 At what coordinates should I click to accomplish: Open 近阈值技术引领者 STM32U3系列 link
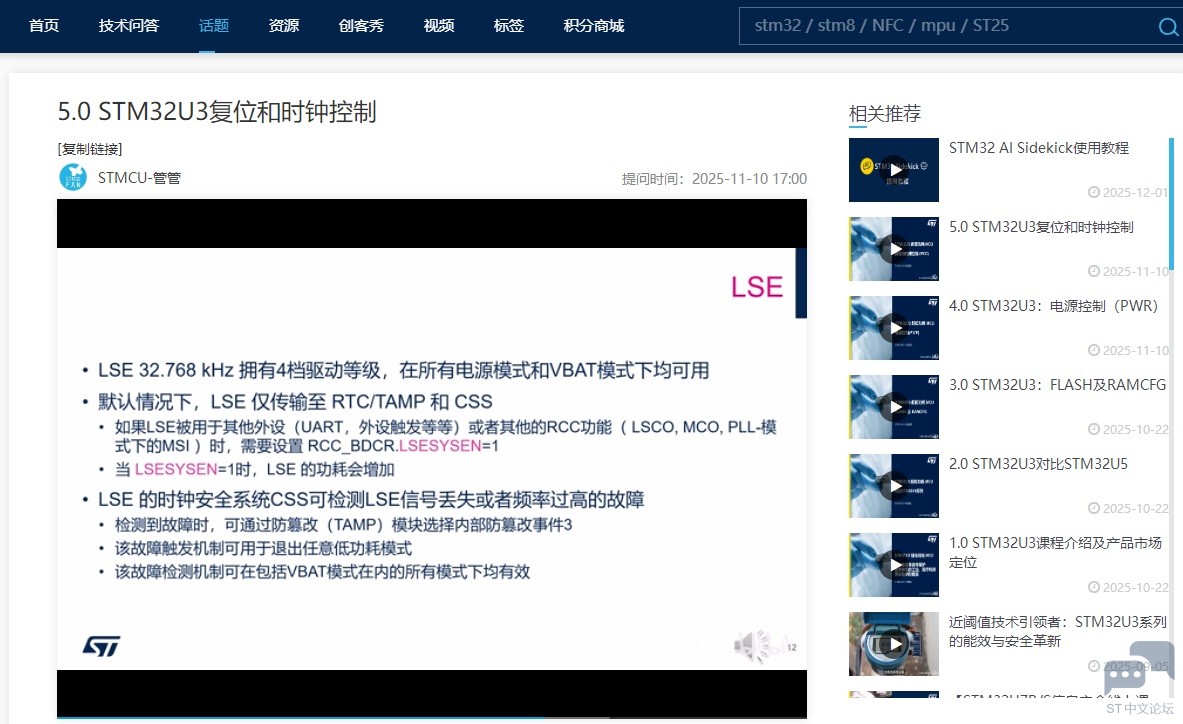click(1058, 631)
